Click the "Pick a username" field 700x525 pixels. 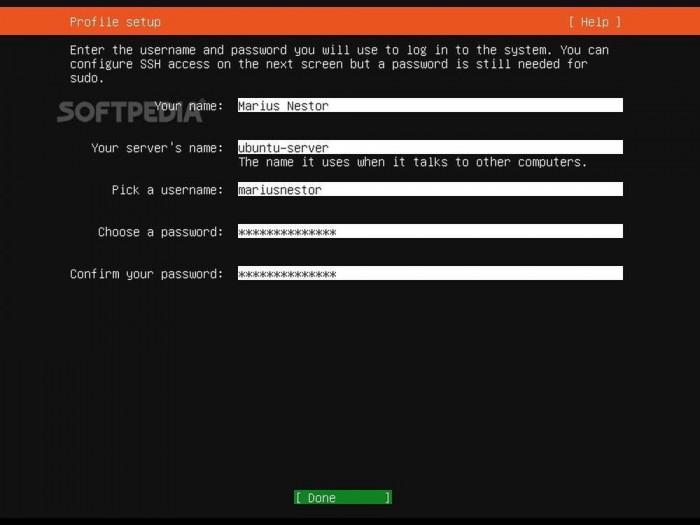point(430,189)
